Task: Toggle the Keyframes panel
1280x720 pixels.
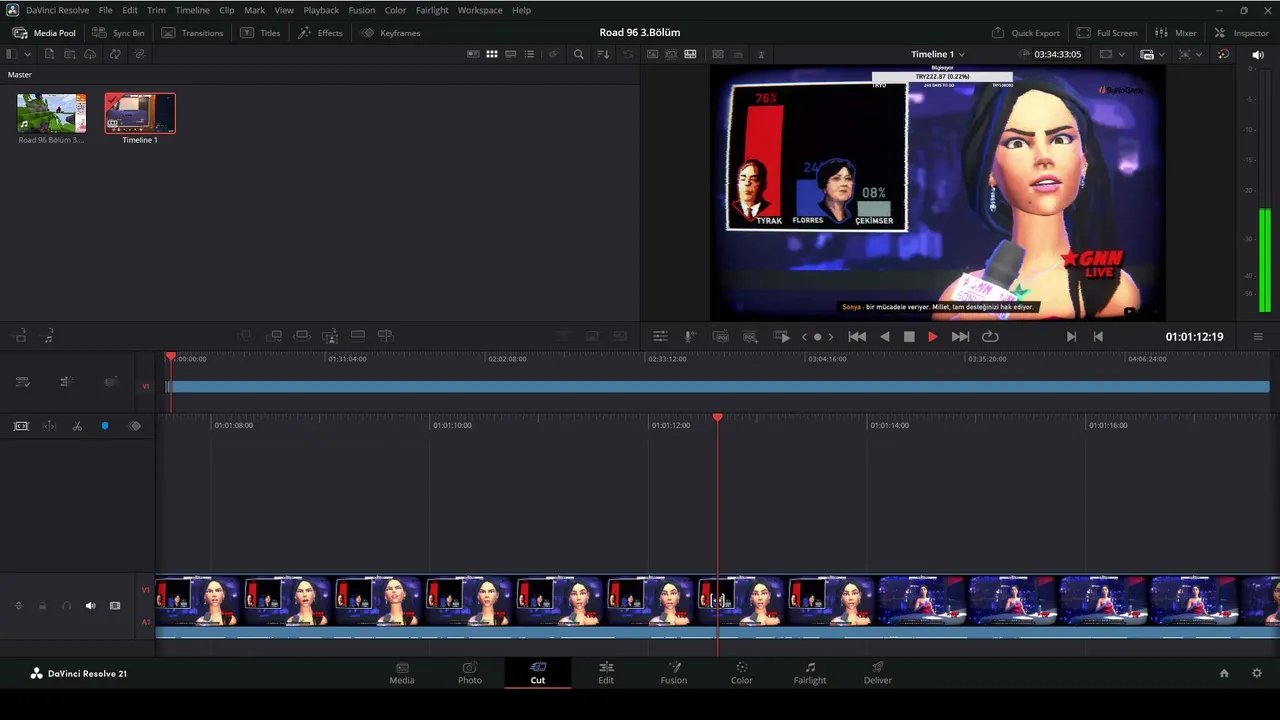Action: click(x=390, y=33)
